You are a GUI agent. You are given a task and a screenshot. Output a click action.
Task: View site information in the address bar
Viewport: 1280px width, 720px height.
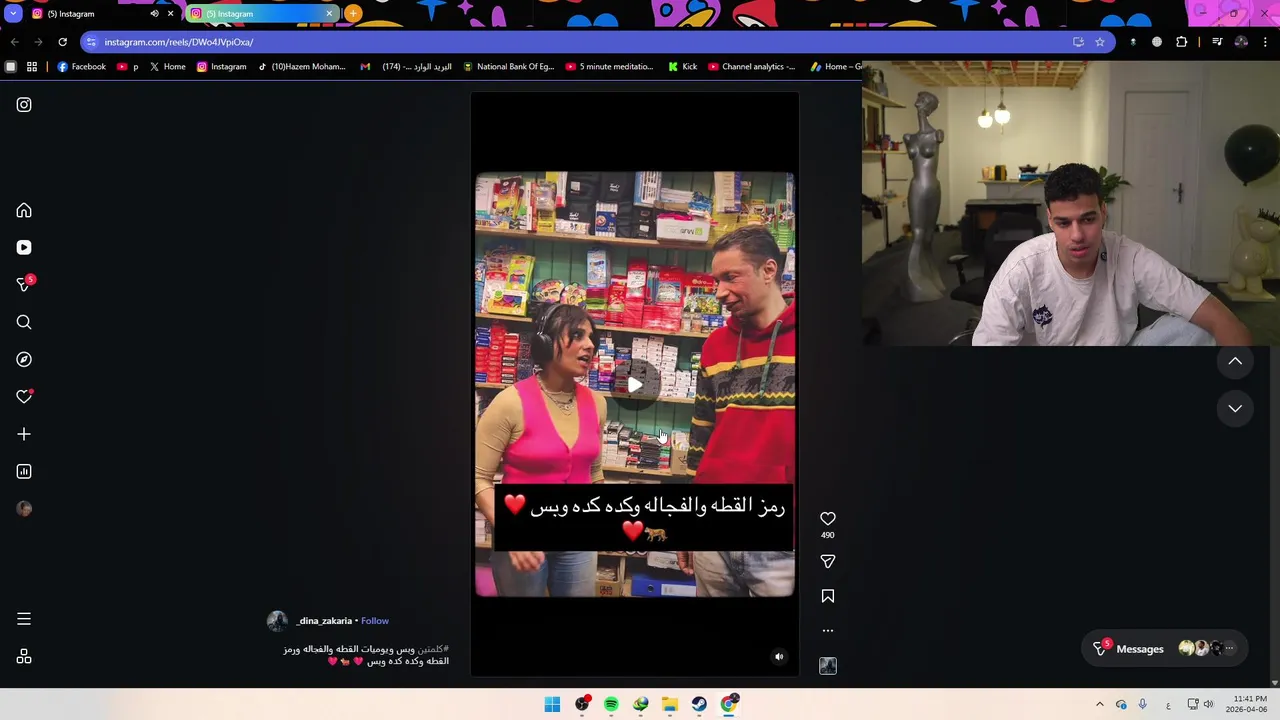coord(91,42)
